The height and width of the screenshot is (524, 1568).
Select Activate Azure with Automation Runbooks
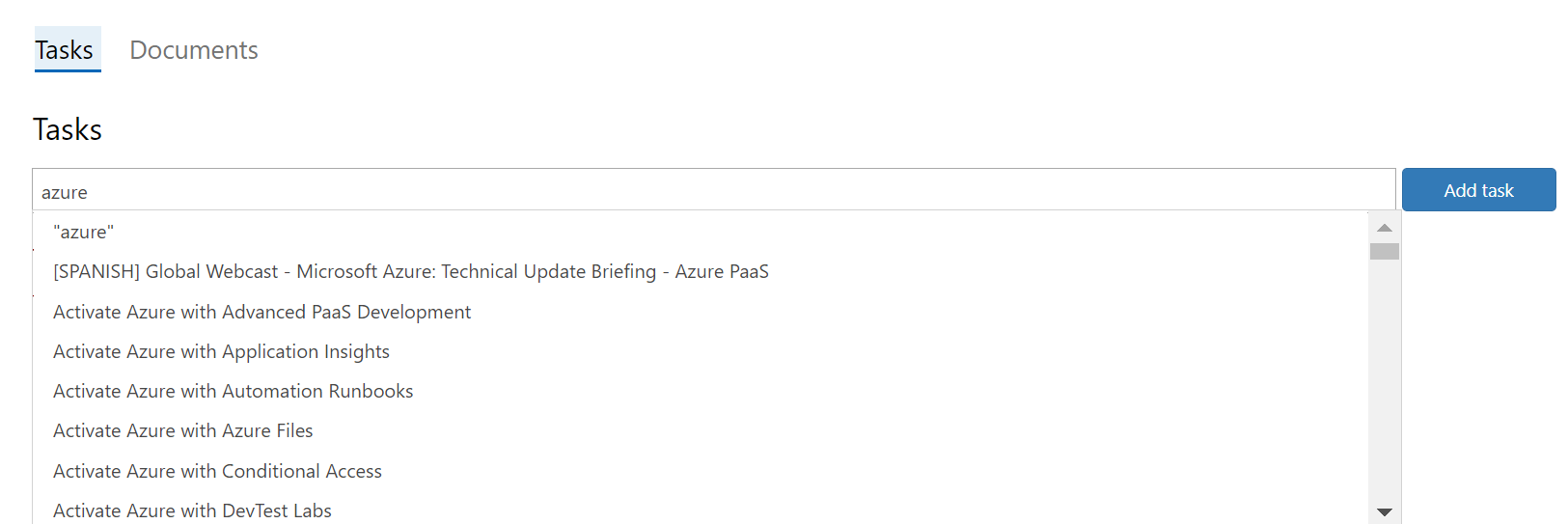point(701,391)
